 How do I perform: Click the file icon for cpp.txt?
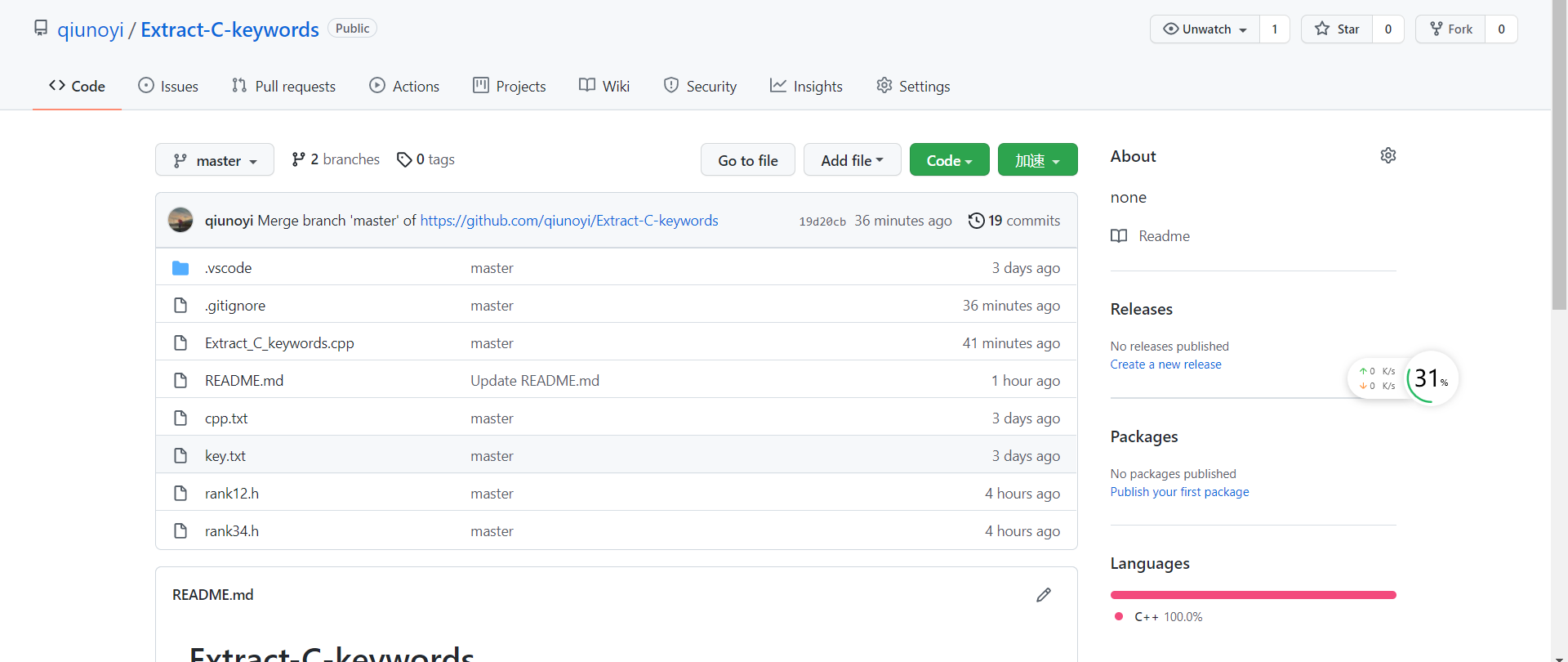[180, 418]
